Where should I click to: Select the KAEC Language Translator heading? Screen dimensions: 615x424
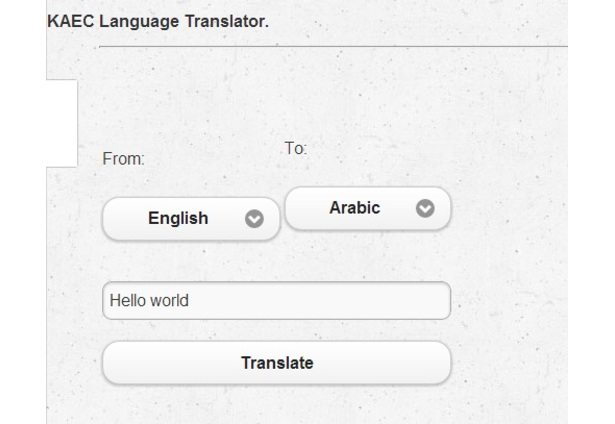158,21
